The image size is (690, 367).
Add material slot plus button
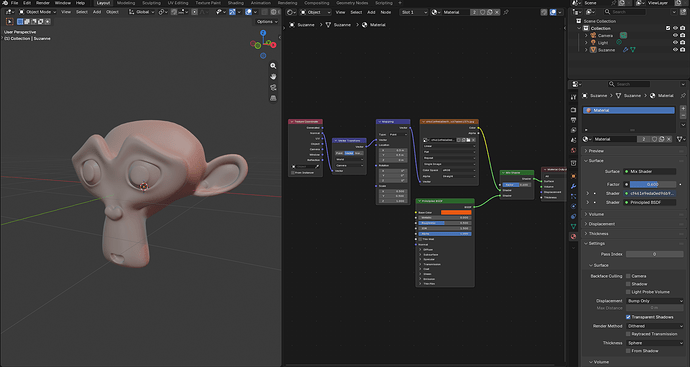point(683,109)
